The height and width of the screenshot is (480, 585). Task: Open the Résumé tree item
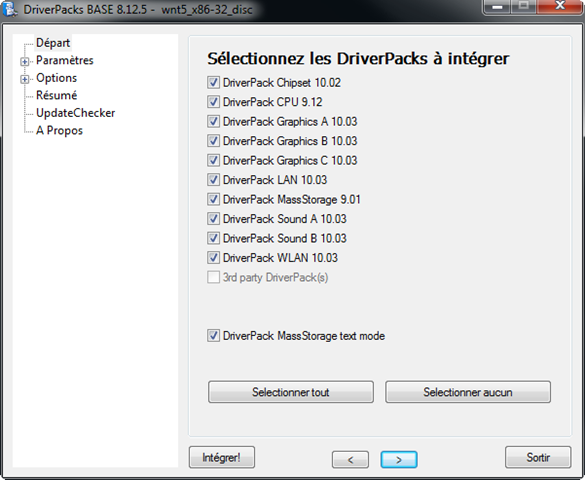pos(57,95)
